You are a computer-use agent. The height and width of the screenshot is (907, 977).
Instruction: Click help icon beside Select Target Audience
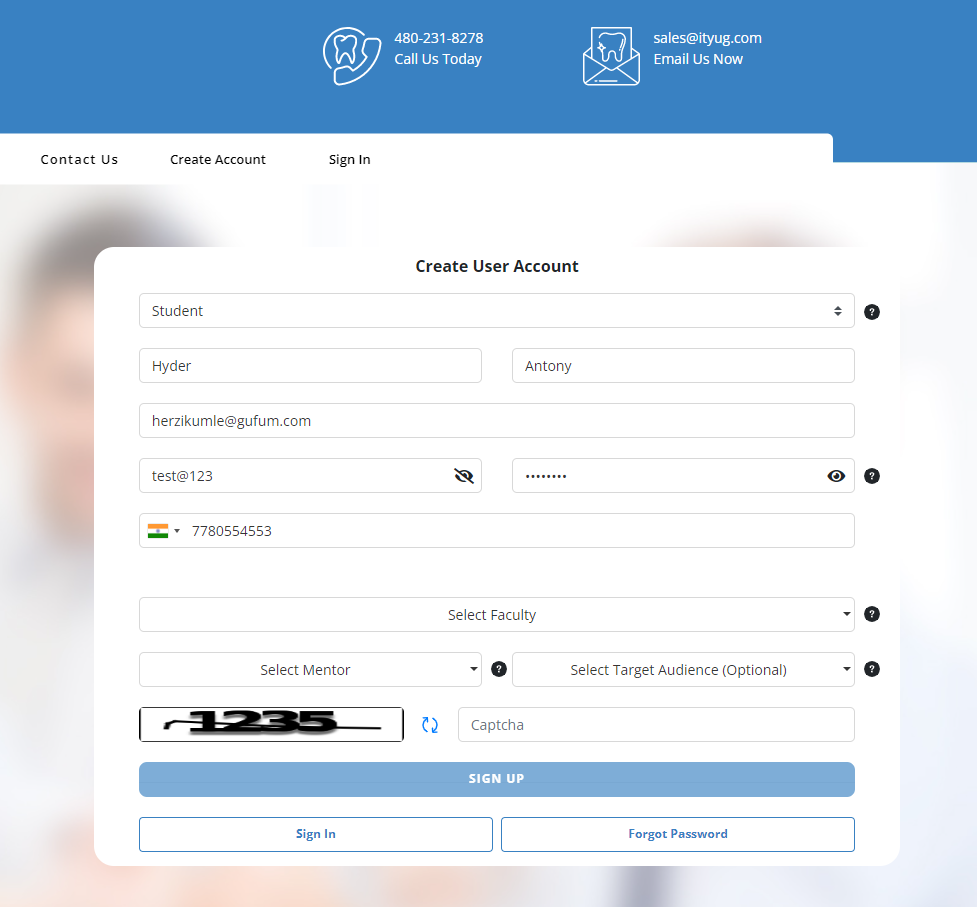[x=872, y=669]
